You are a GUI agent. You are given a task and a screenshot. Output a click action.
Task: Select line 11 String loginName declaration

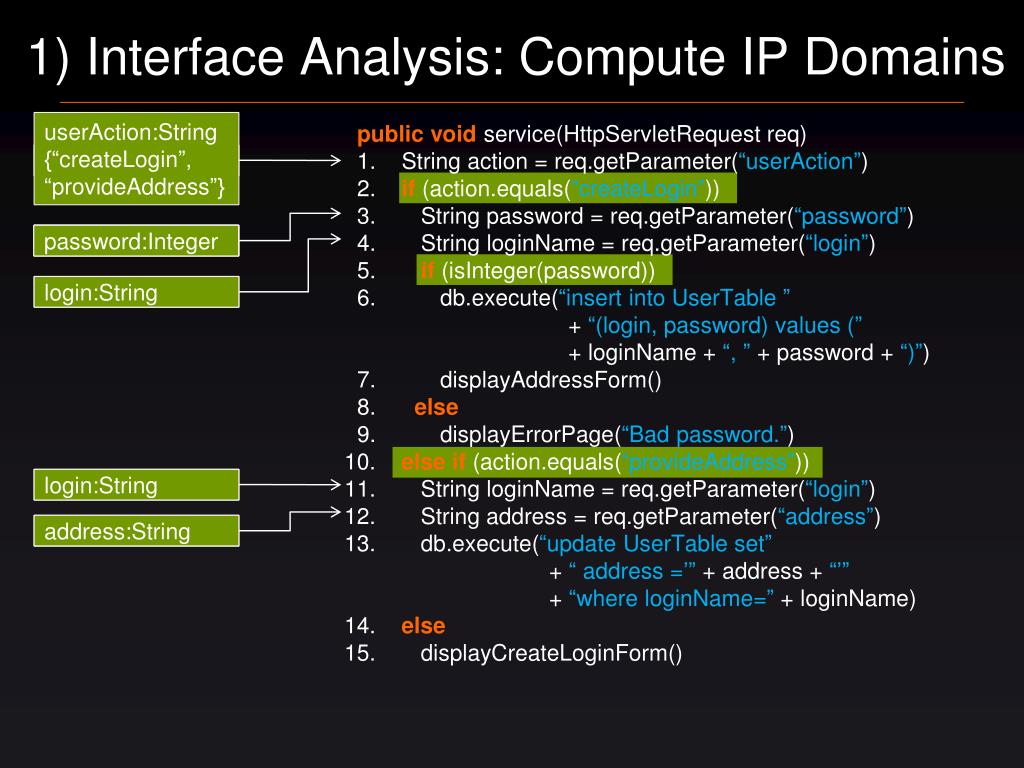click(648, 489)
